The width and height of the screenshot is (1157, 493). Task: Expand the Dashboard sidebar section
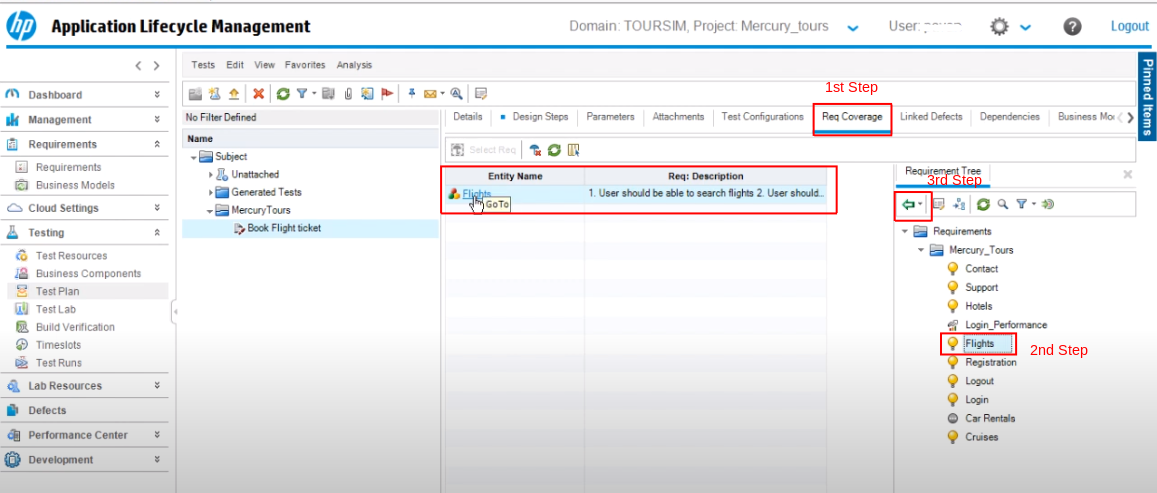[157, 95]
